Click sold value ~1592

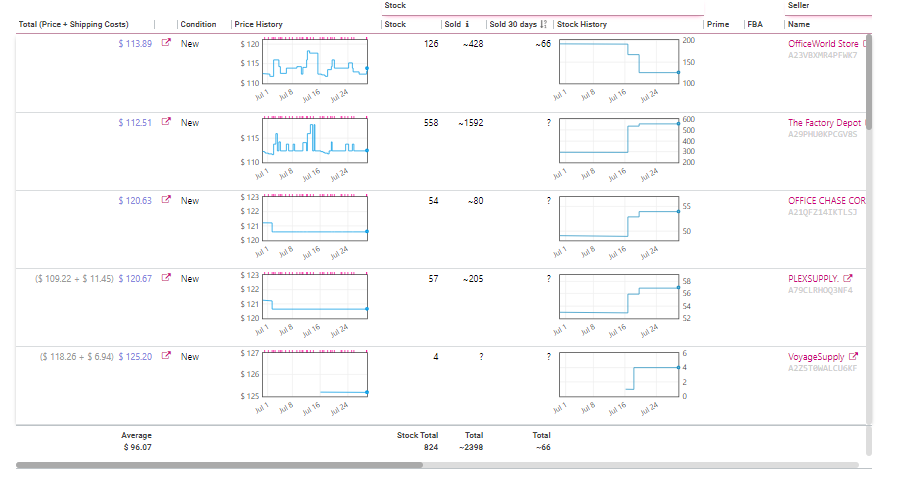pos(471,123)
